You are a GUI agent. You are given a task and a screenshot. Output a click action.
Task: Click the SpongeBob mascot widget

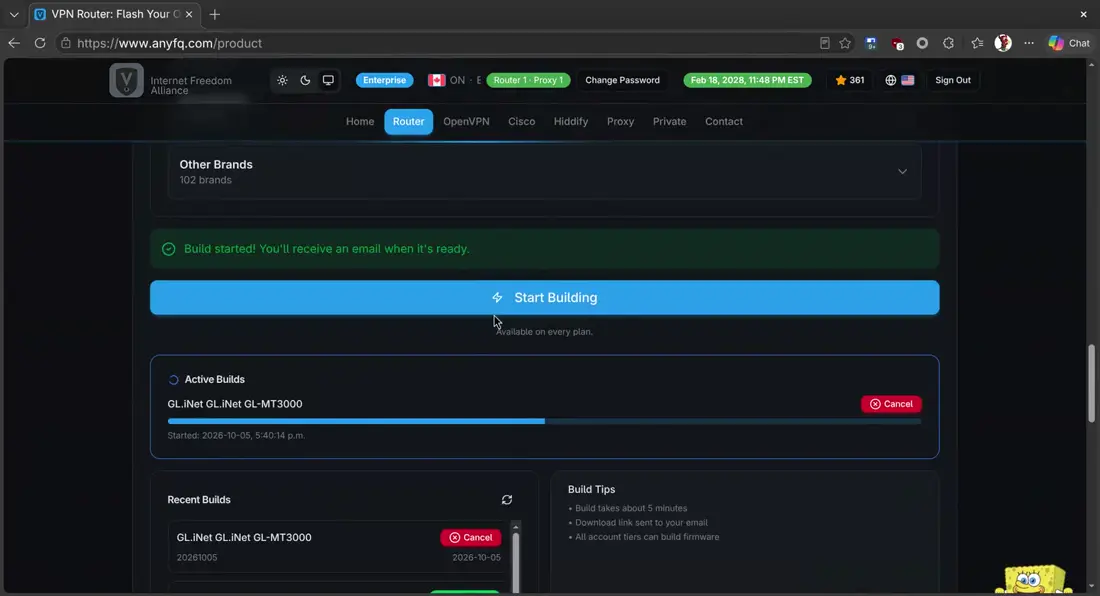[x=1033, y=579]
